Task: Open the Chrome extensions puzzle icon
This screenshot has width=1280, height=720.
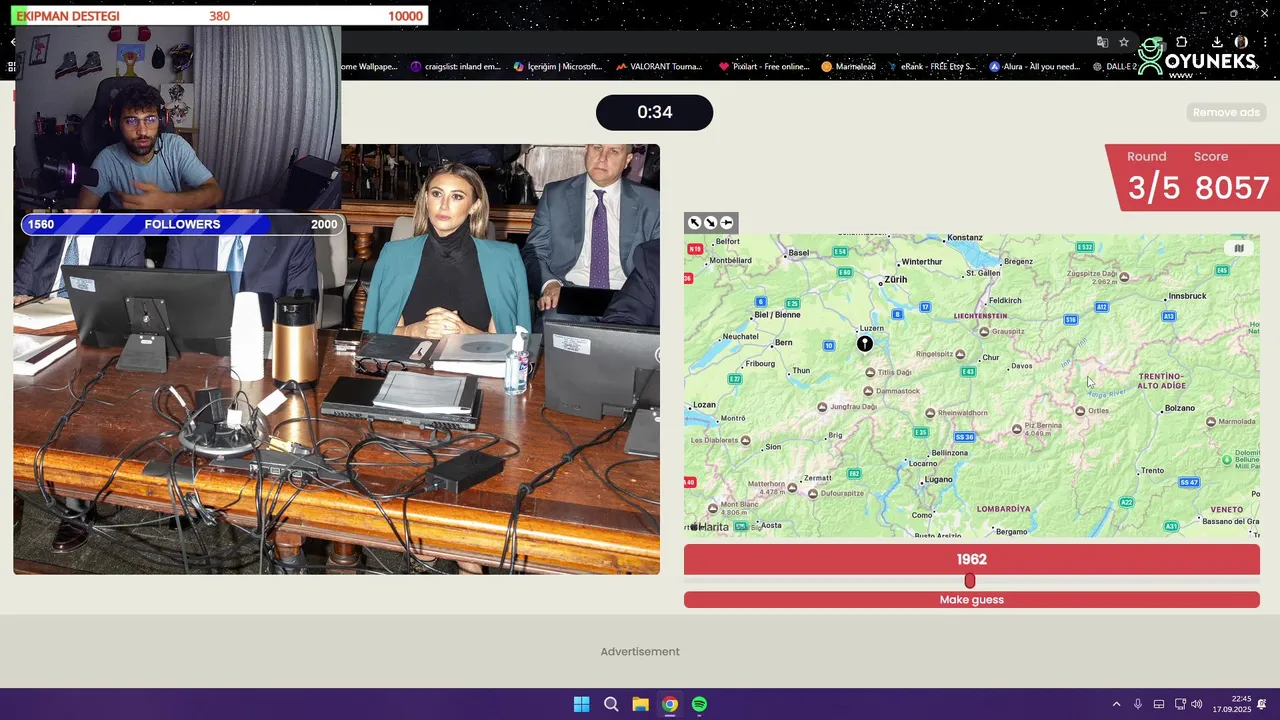Action: tap(1182, 42)
